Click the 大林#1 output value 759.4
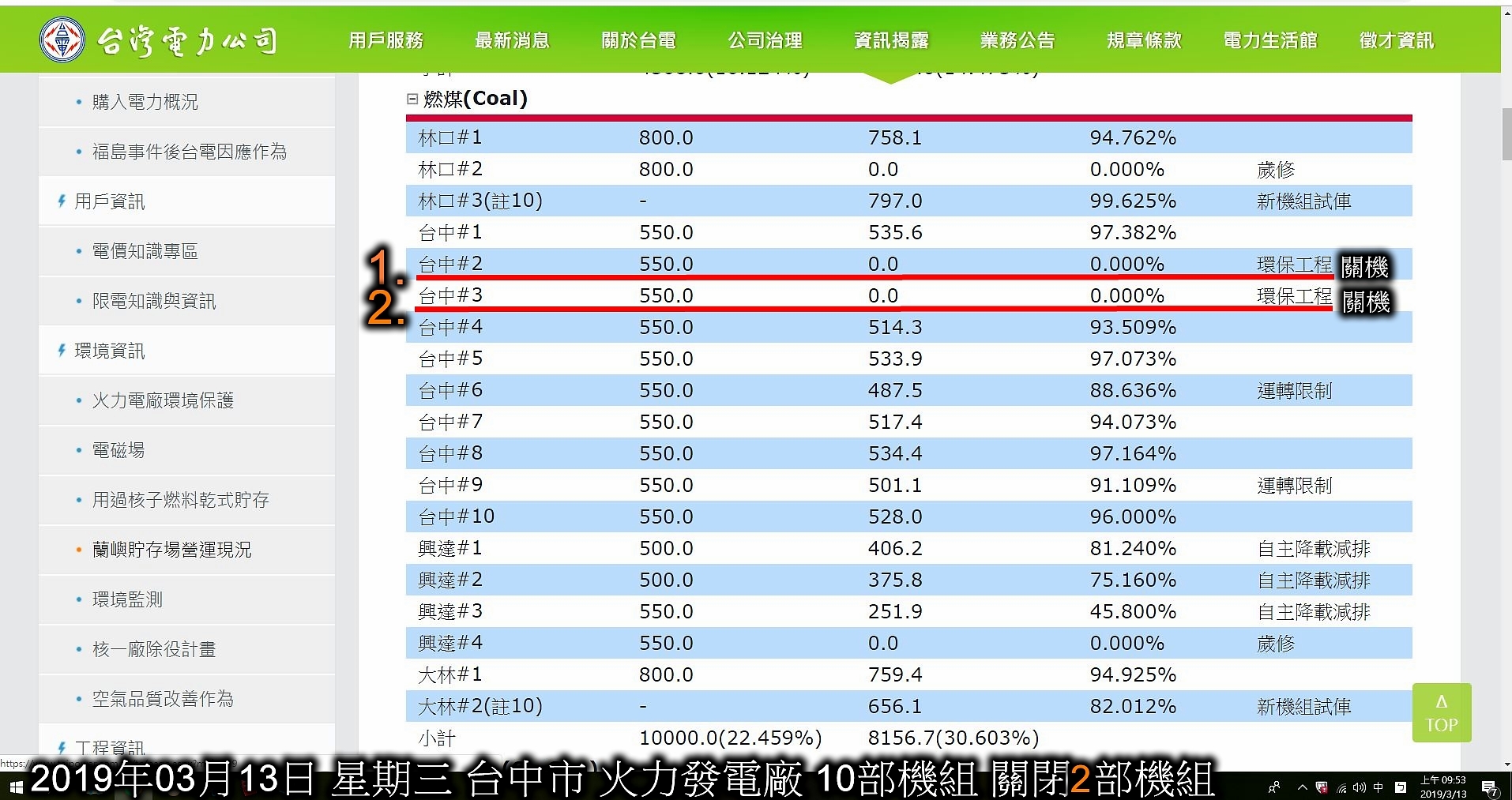Screen dimensions: 1512x800 [x=895, y=674]
